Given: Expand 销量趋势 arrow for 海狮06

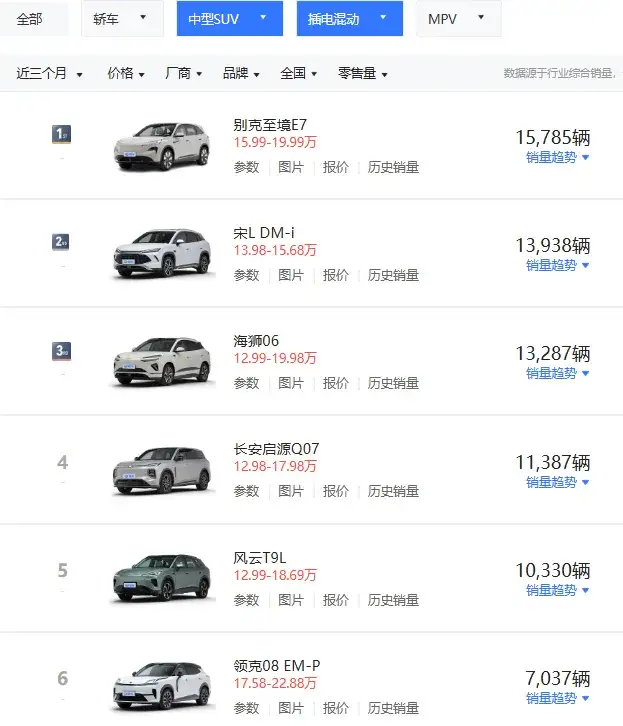Looking at the screenshot, I should [586, 373].
